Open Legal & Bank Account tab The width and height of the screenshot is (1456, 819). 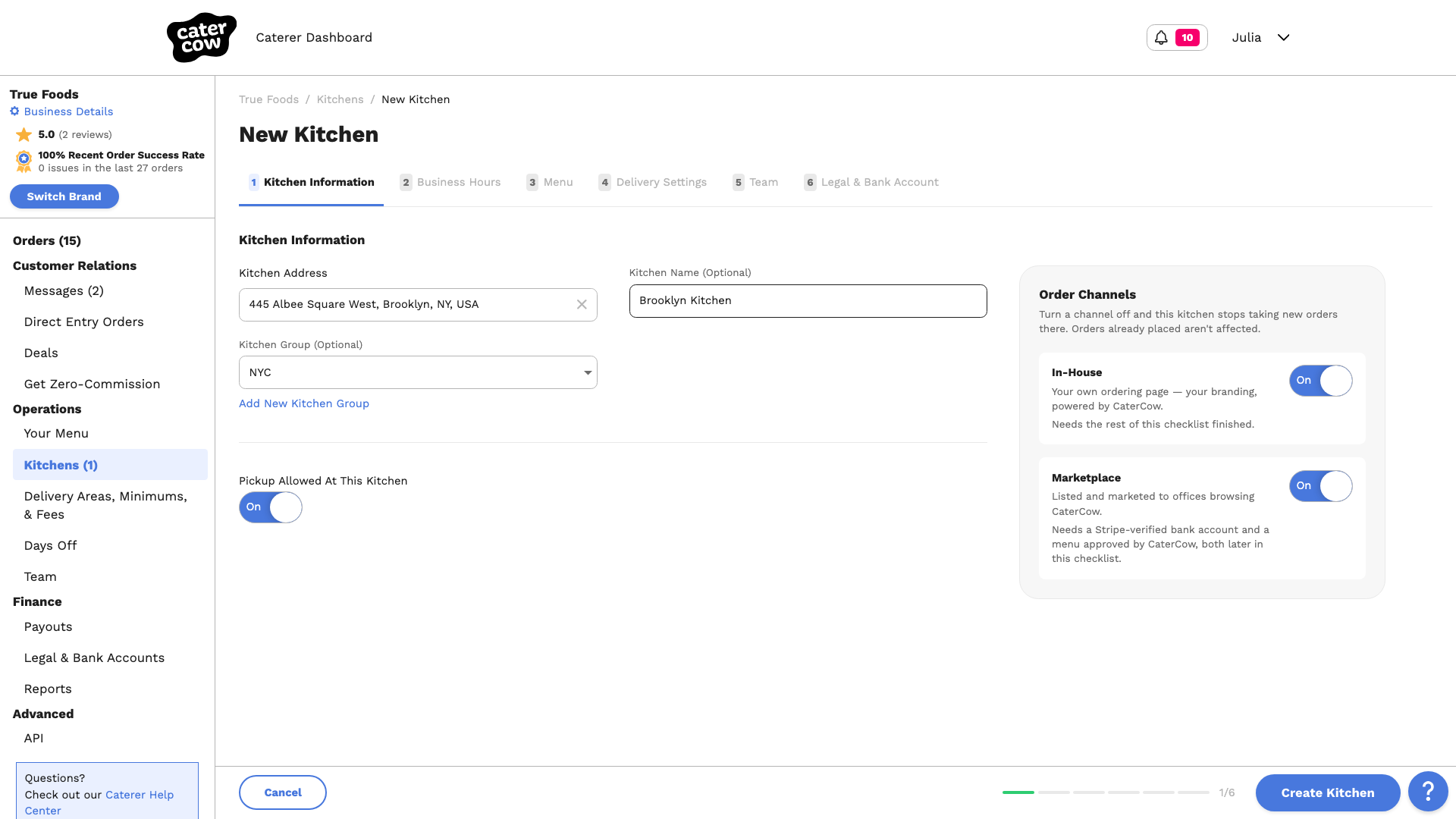click(871, 182)
